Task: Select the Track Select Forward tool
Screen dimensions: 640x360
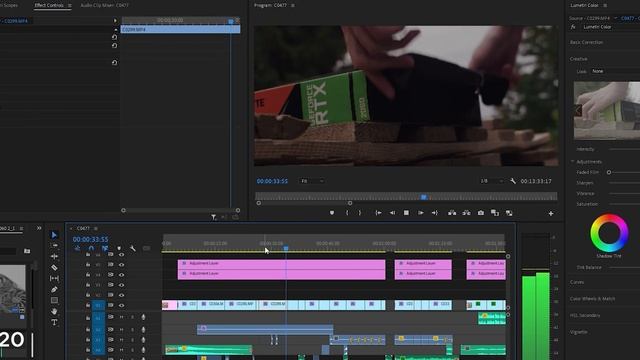Action: (54, 245)
